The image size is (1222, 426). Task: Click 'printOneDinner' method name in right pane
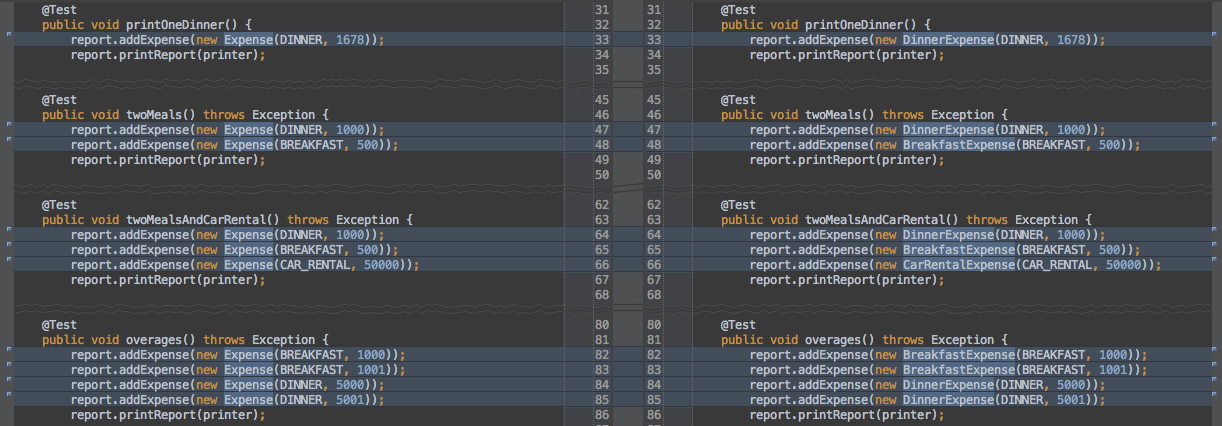click(x=854, y=24)
